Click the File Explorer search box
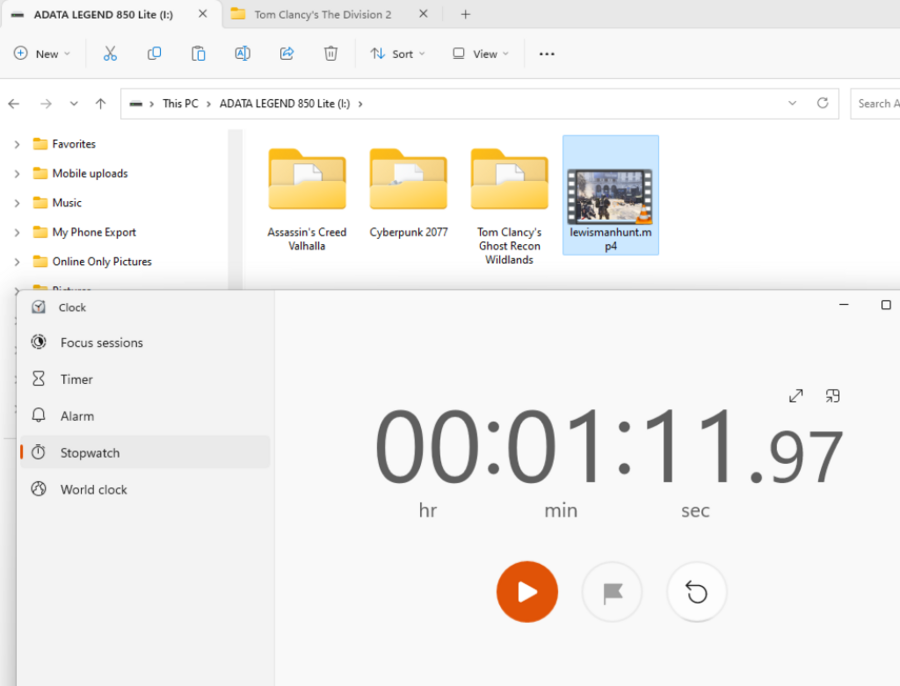This screenshot has width=900, height=686. [875, 104]
